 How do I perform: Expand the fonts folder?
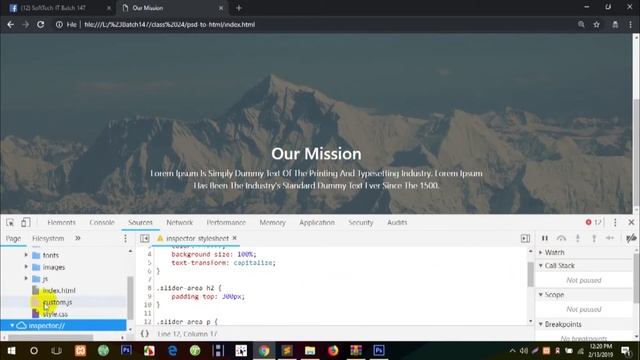tap(26, 255)
